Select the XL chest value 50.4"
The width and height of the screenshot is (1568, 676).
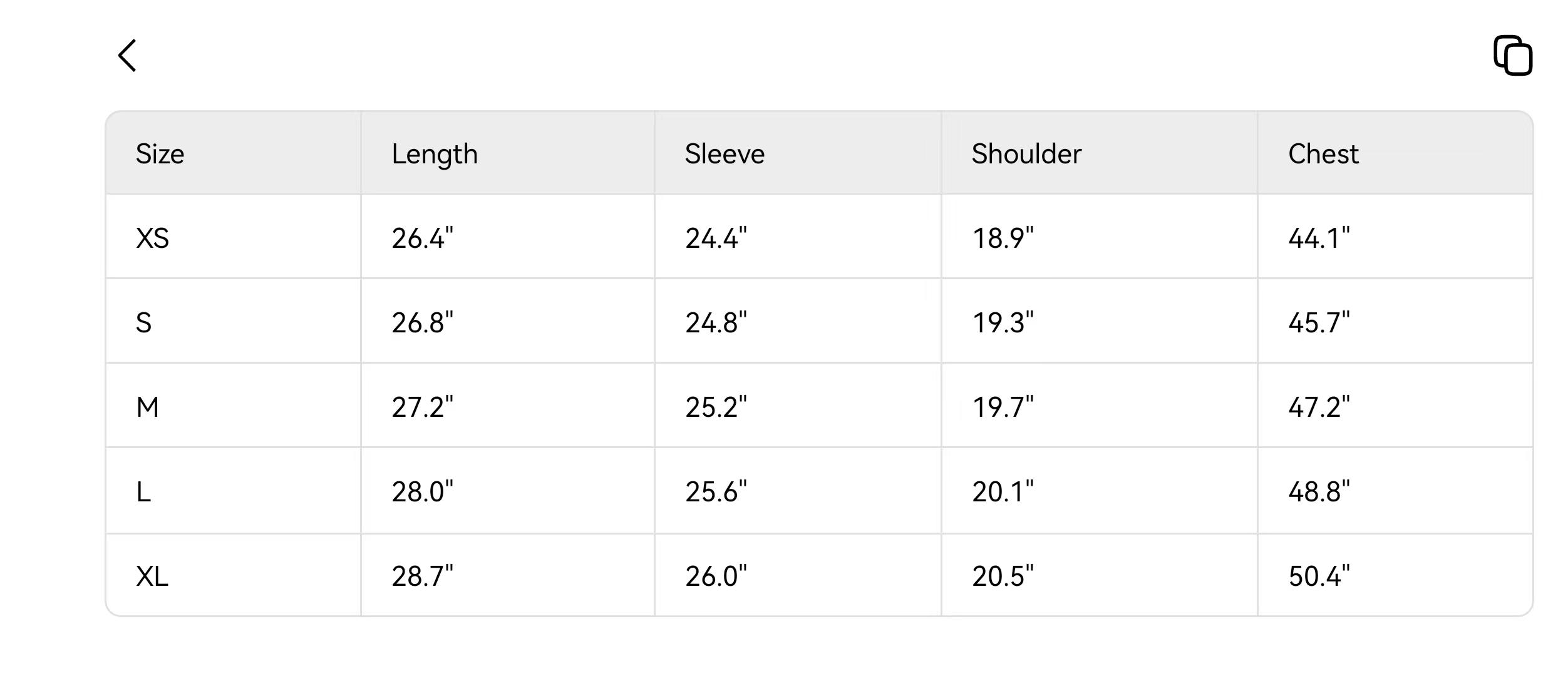1319,576
